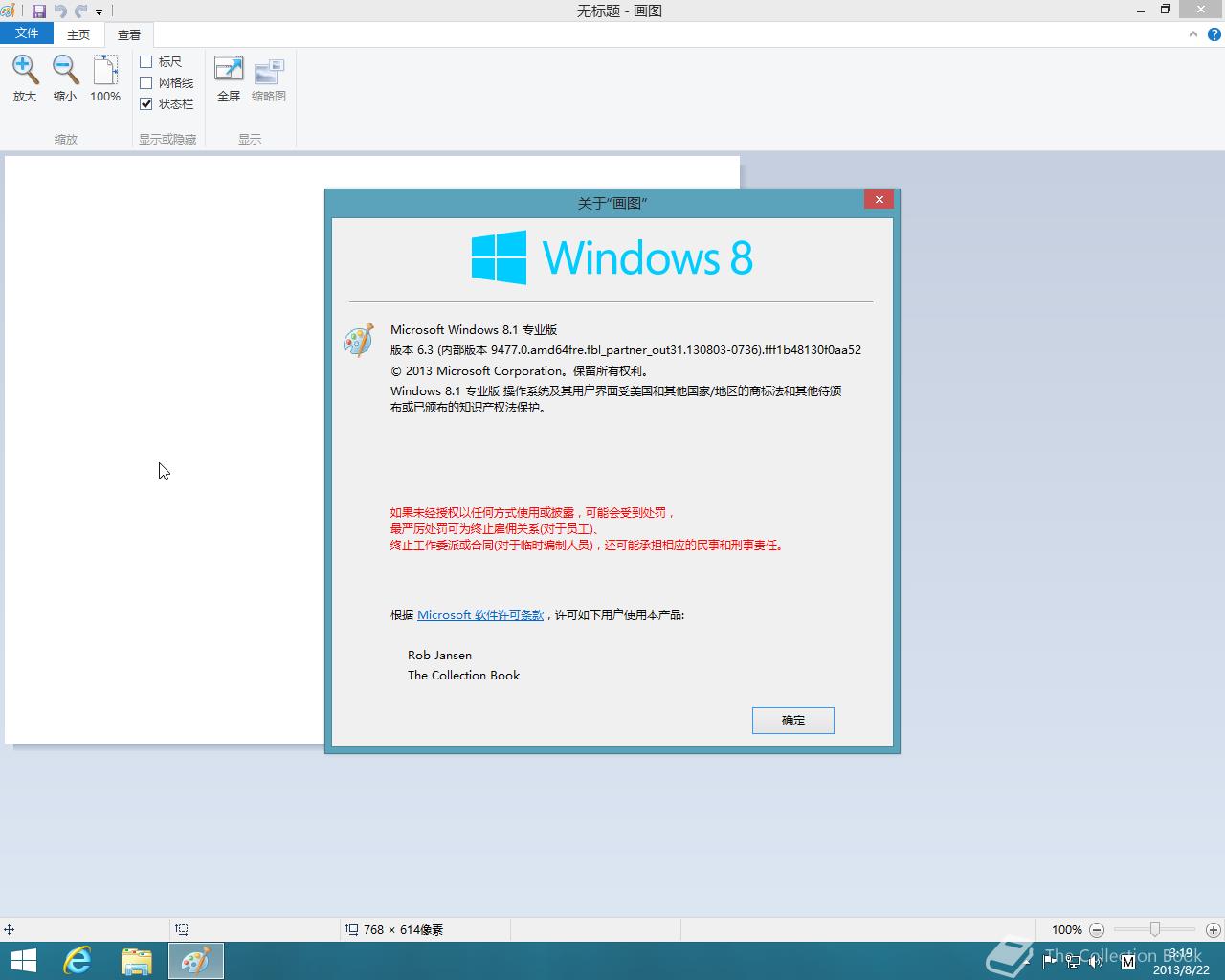Click the Zoom in (放大) magnifier icon
This screenshot has width=1225, height=980.
tap(25, 70)
